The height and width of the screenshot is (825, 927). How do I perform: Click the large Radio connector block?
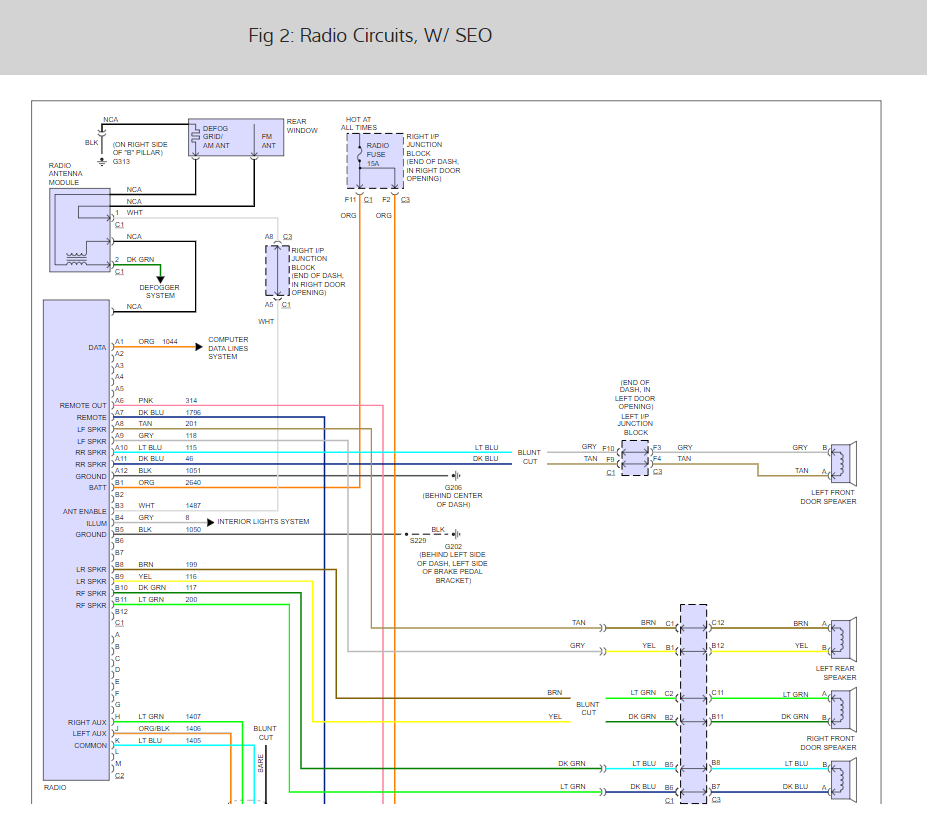[x=76, y=540]
